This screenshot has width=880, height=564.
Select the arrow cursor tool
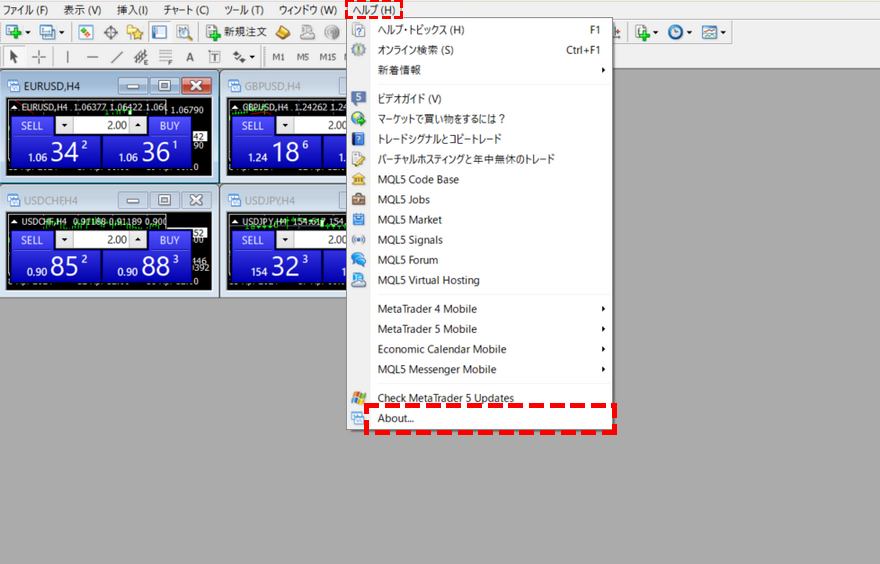pyautogui.click(x=14, y=57)
